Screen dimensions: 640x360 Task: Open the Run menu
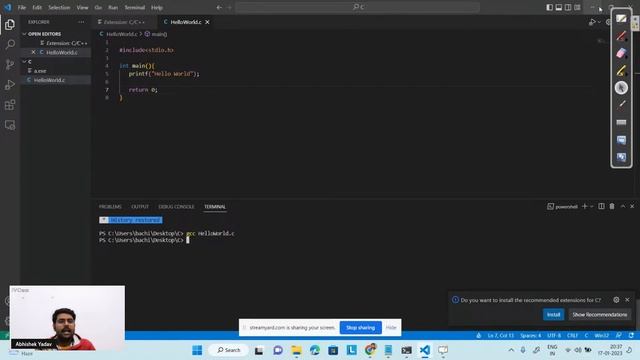click(113, 7)
